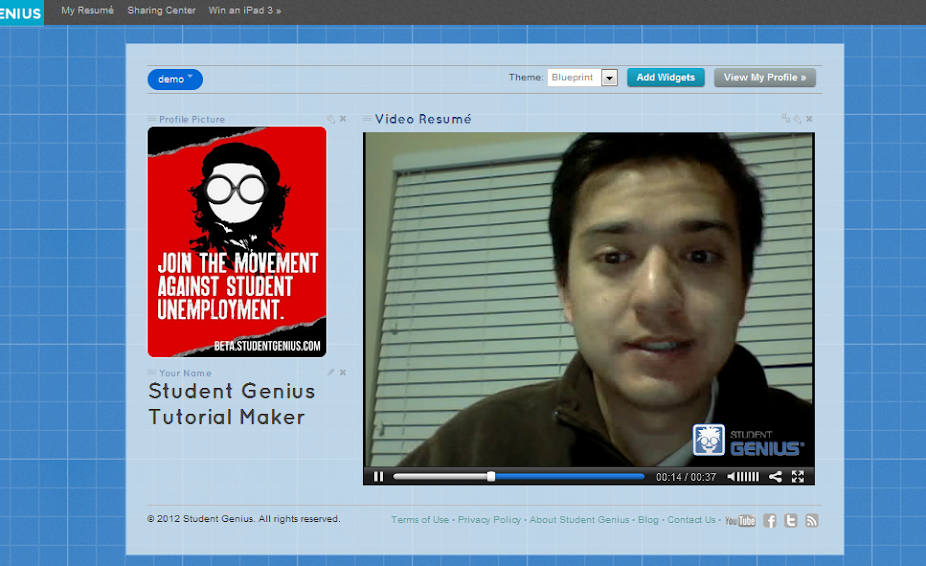Screen dimensions: 926x566
Task: Click the video share icon
Action: pos(775,476)
